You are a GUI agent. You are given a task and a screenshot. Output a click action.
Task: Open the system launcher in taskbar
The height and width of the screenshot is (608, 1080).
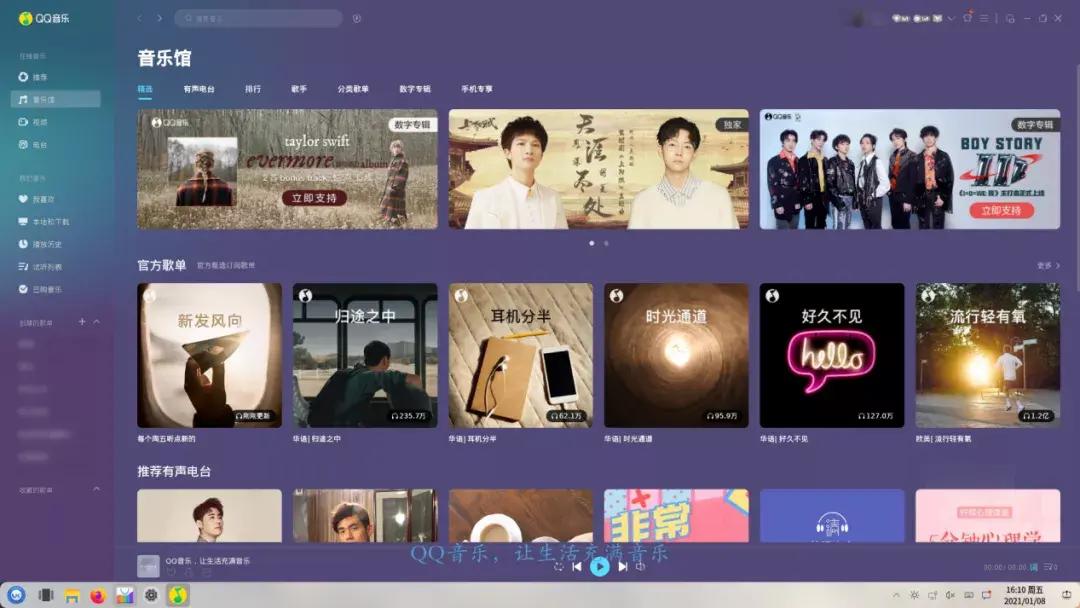tap(17, 595)
